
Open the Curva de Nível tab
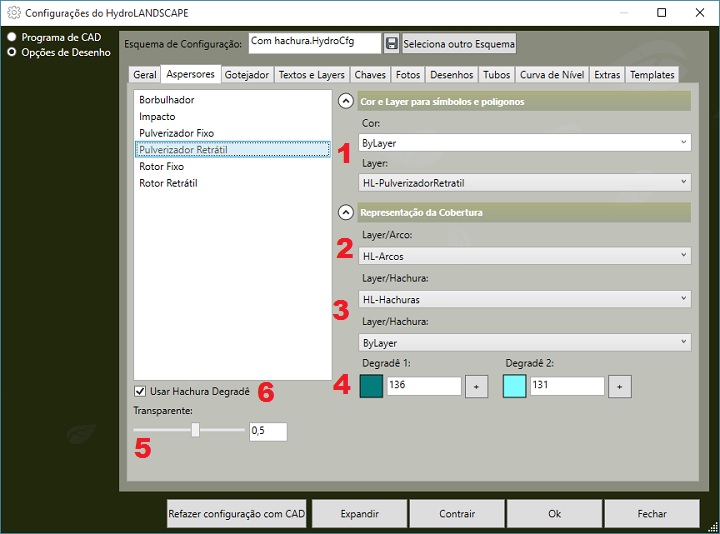click(x=553, y=75)
